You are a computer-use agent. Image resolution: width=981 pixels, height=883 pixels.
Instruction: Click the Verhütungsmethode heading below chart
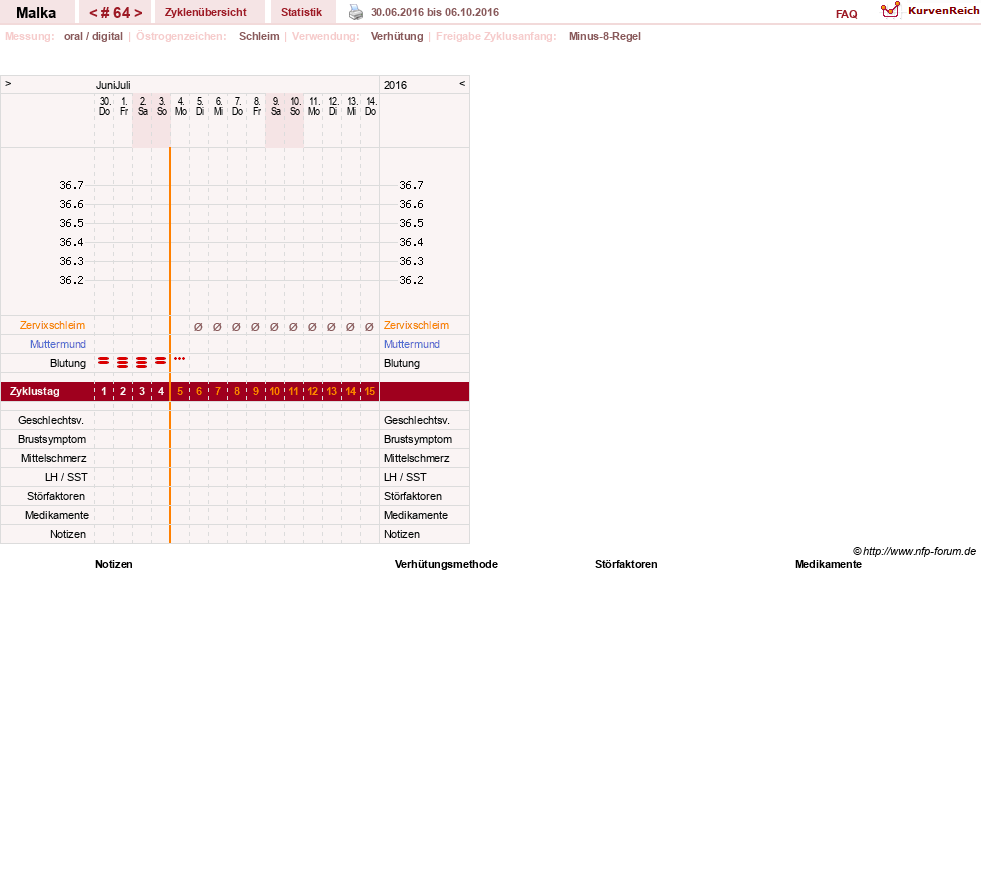(446, 564)
